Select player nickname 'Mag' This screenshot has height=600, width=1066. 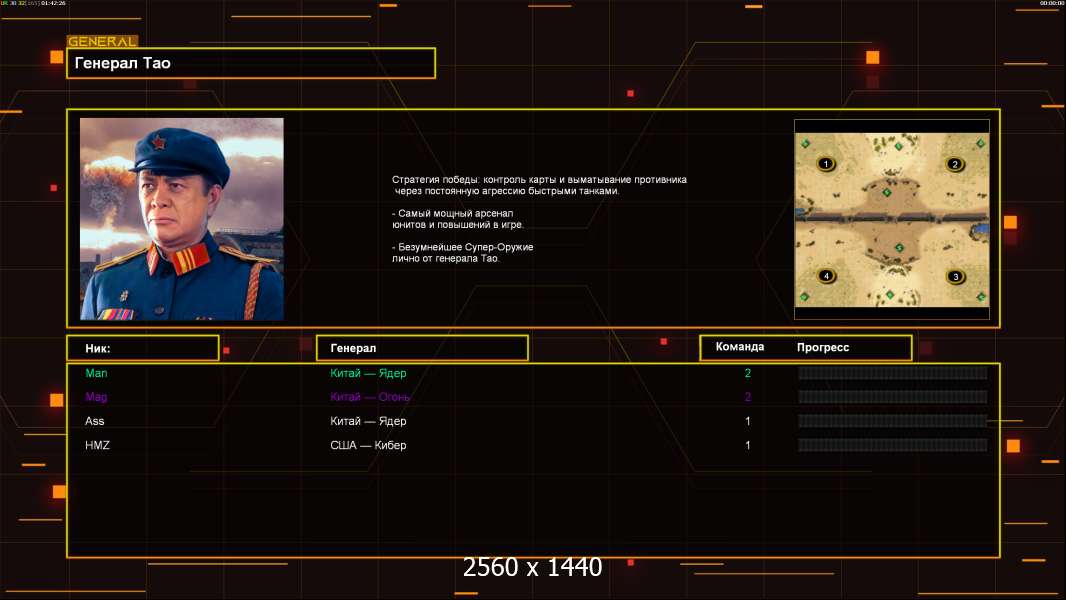96,397
